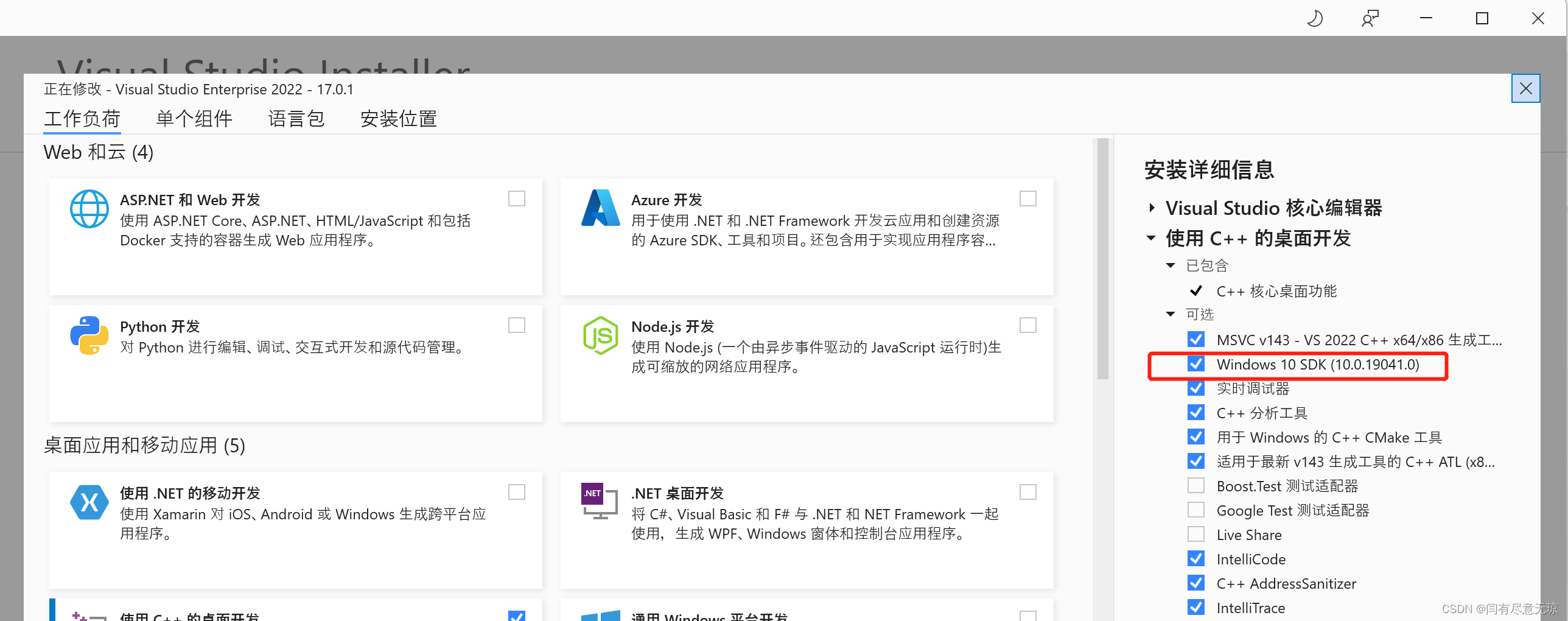The image size is (1568, 621).
Task: Open the feedback person icon
Action: pyautogui.click(x=1370, y=18)
